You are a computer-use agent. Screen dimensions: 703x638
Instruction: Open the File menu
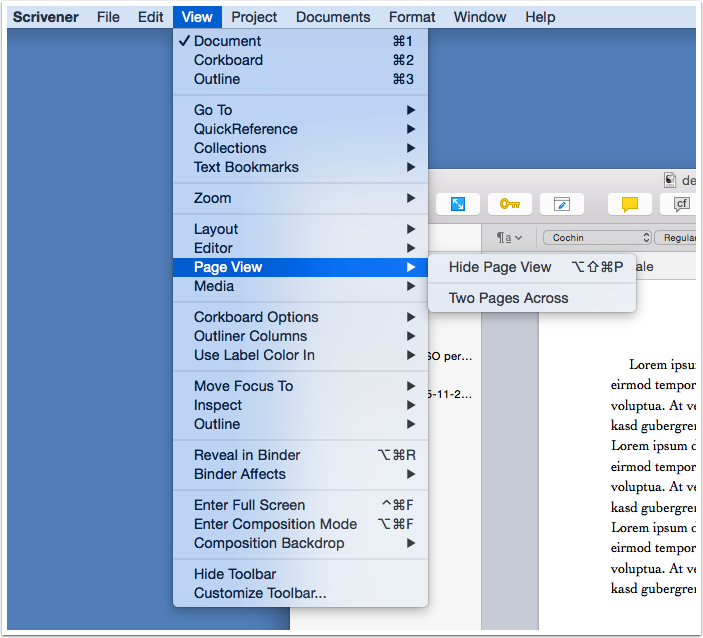coord(108,17)
